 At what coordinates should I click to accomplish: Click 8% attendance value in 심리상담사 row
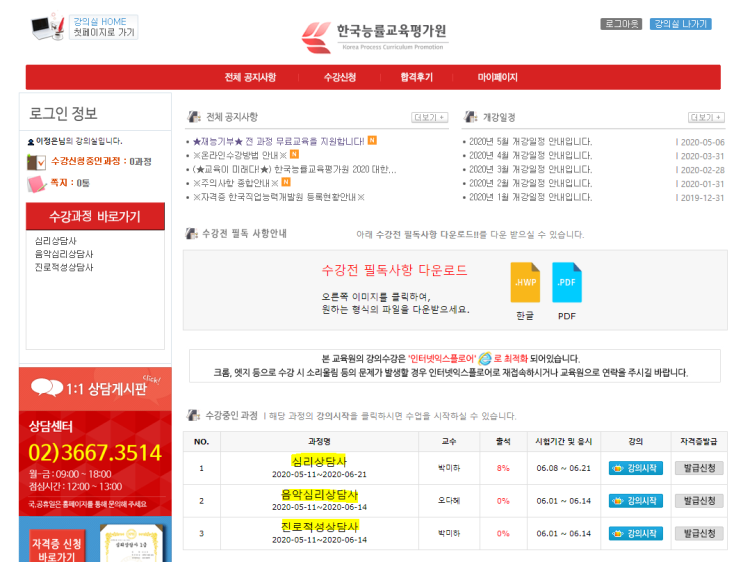click(503, 468)
